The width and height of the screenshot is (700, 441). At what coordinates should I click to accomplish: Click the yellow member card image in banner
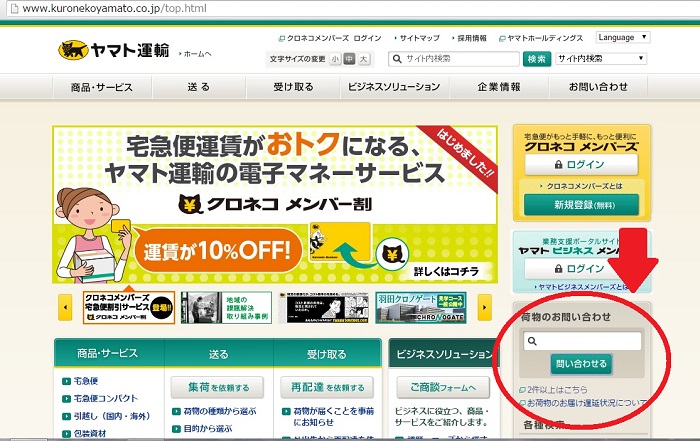coord(340,242)
